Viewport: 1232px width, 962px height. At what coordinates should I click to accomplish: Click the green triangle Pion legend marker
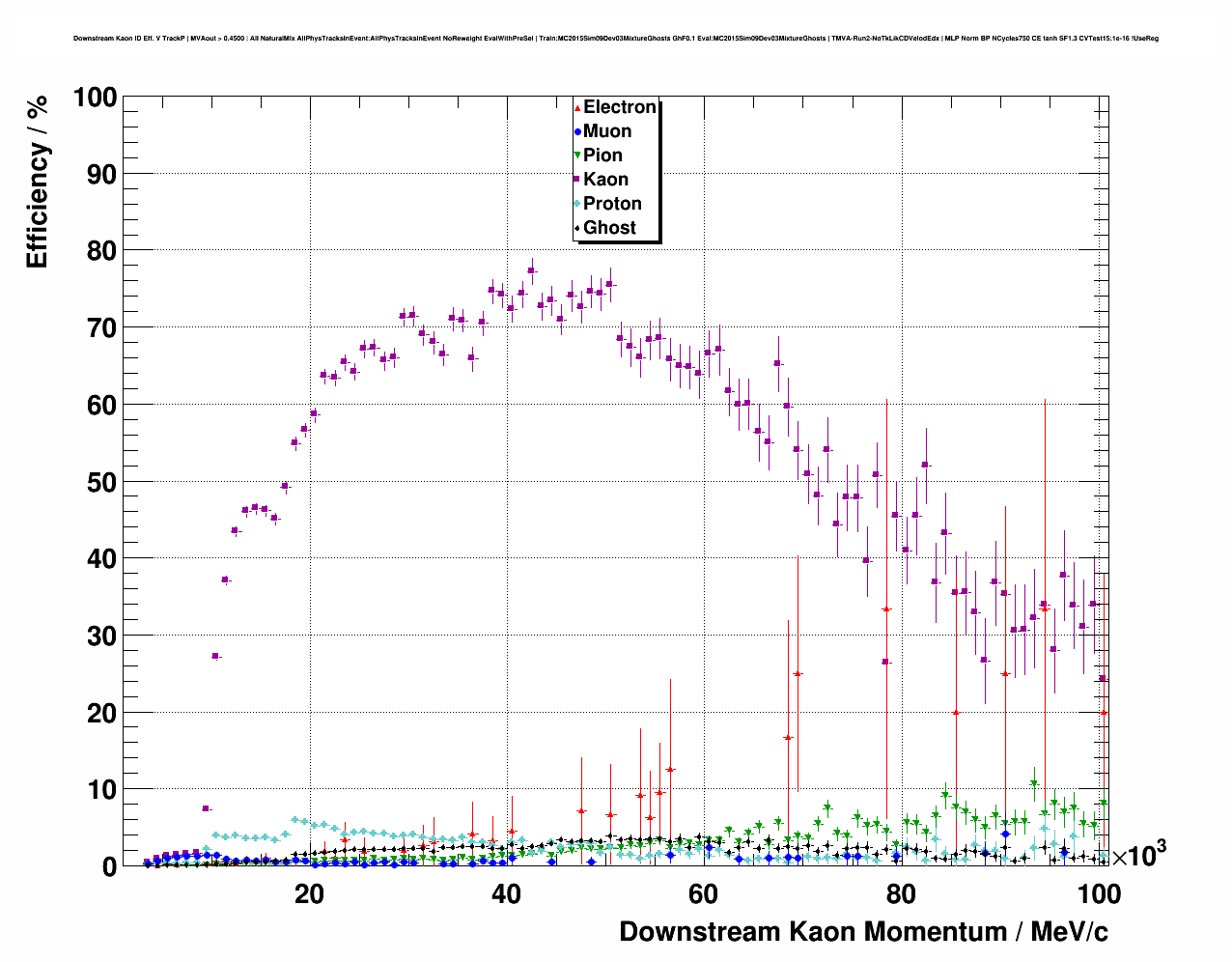577,156
